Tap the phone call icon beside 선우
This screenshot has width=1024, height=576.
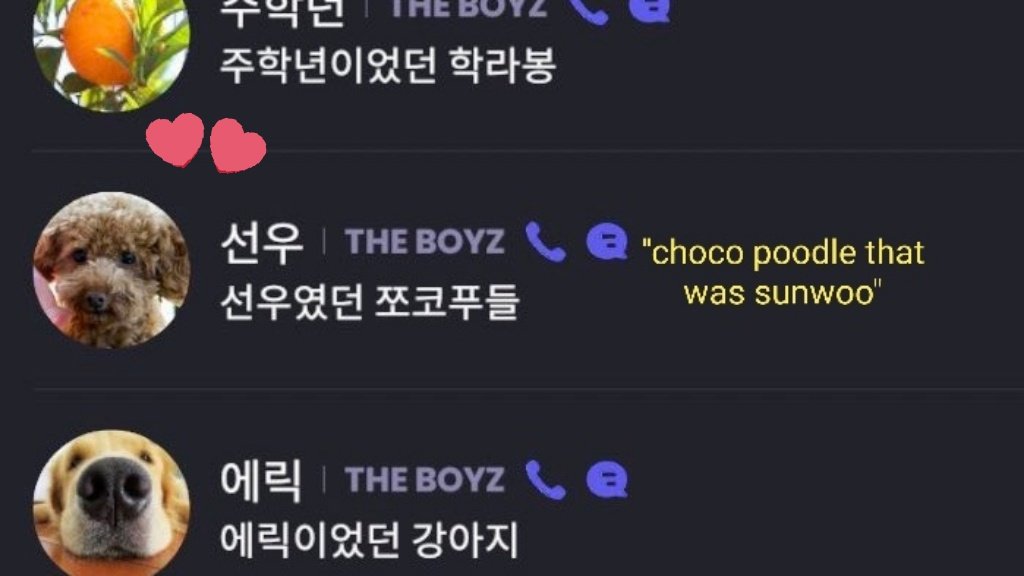tap(545, 242)
